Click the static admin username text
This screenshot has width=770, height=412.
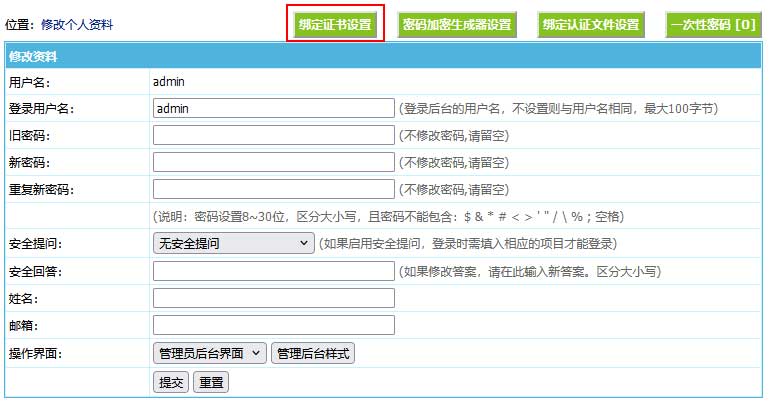pos(169,81)
